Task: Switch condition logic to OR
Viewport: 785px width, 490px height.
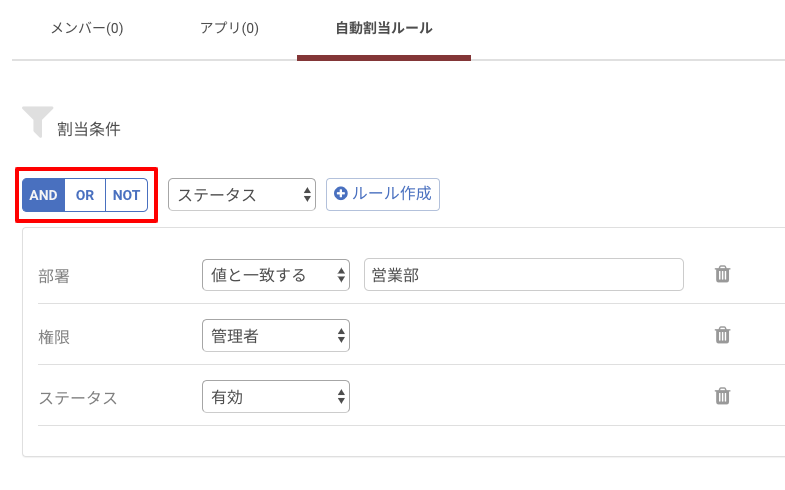Action: pyautogui.click(x=85, y=195)
